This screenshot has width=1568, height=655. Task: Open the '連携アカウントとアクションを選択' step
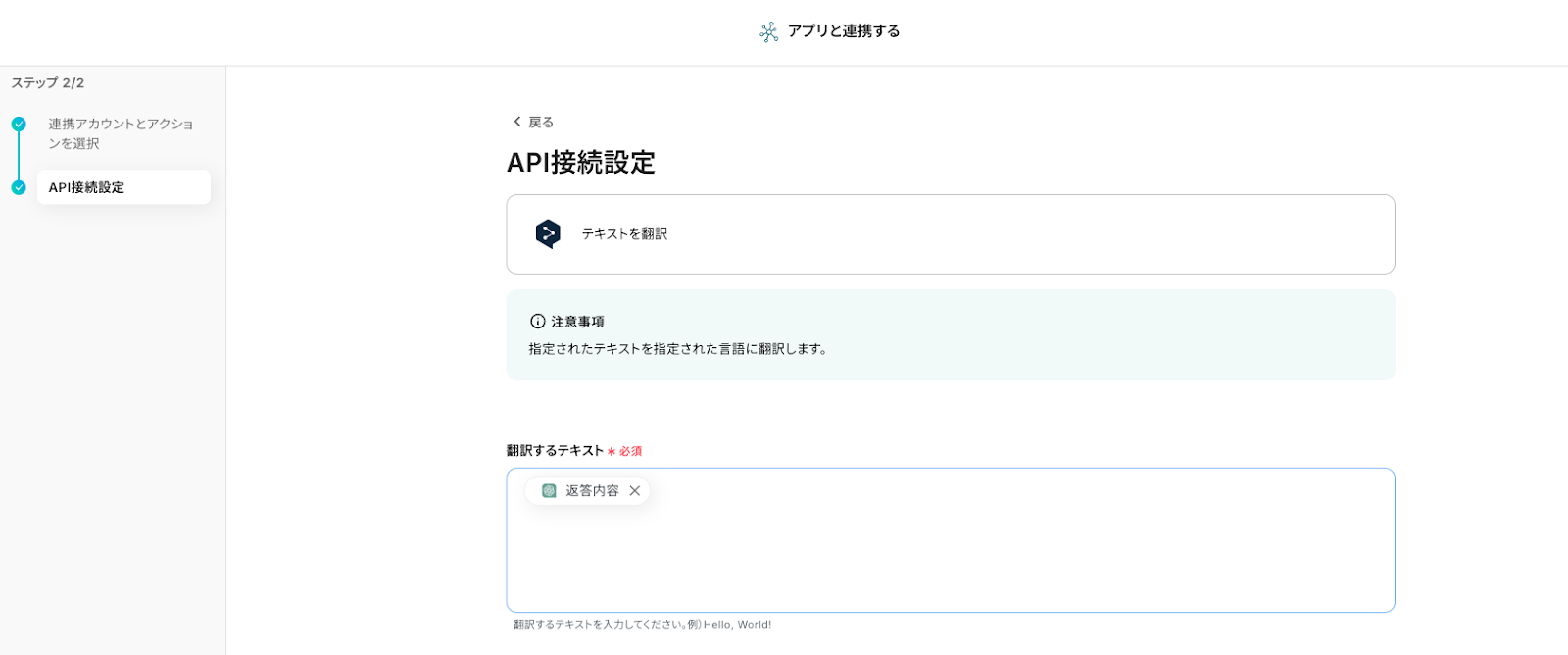click(121, 133)
